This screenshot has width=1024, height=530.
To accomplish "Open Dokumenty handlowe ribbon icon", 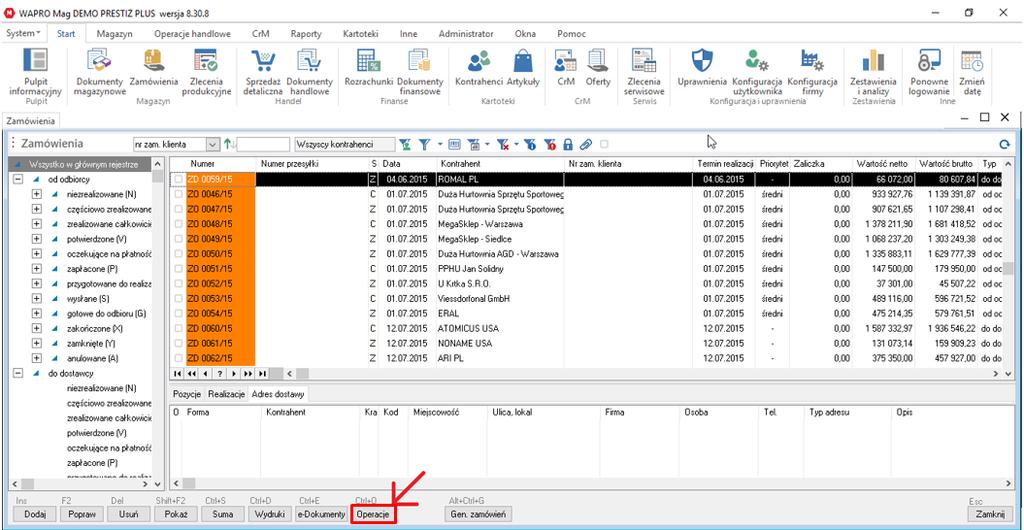I will [310, 72].
